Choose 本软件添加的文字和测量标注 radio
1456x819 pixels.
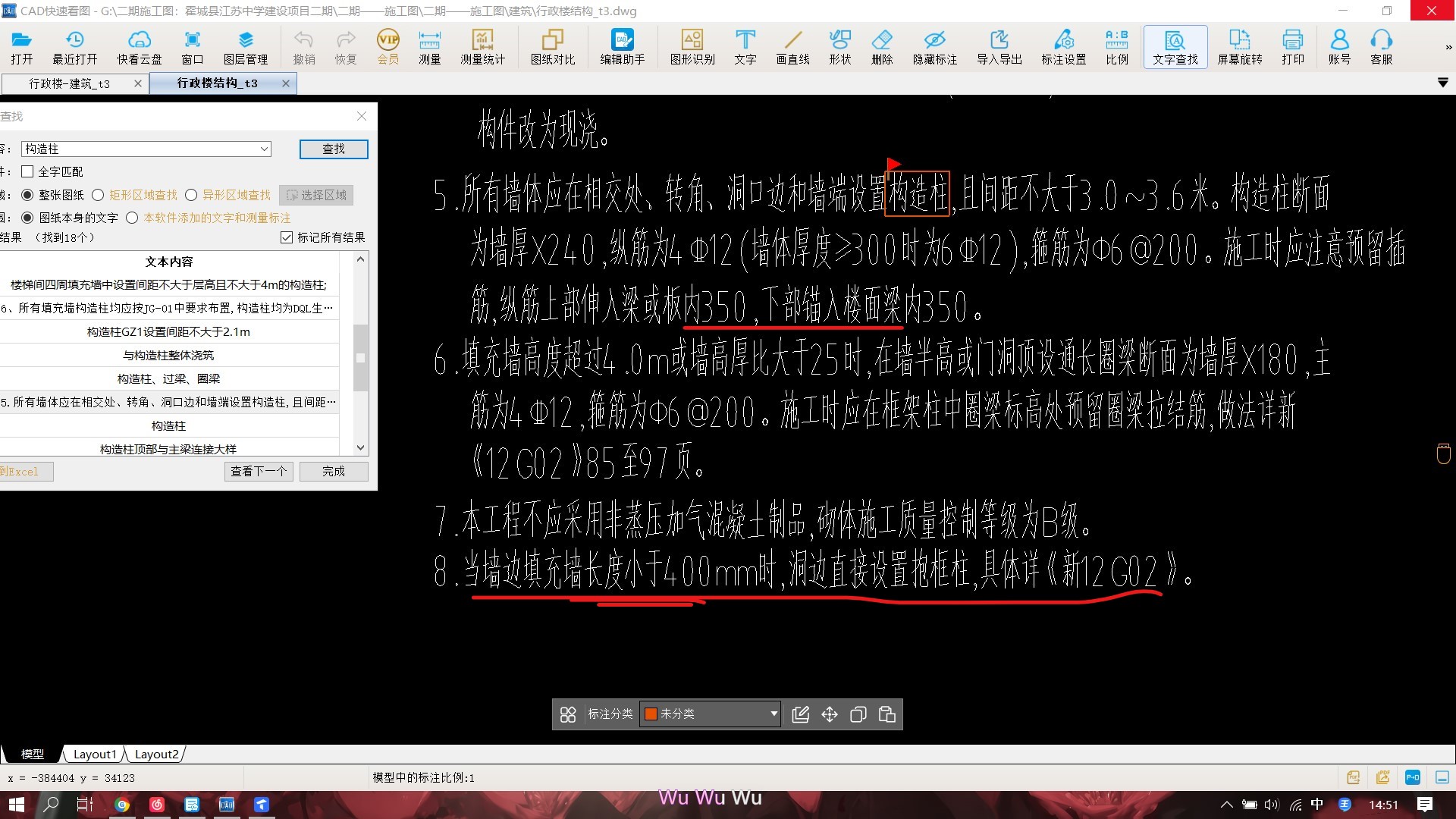tap(132, 218)
